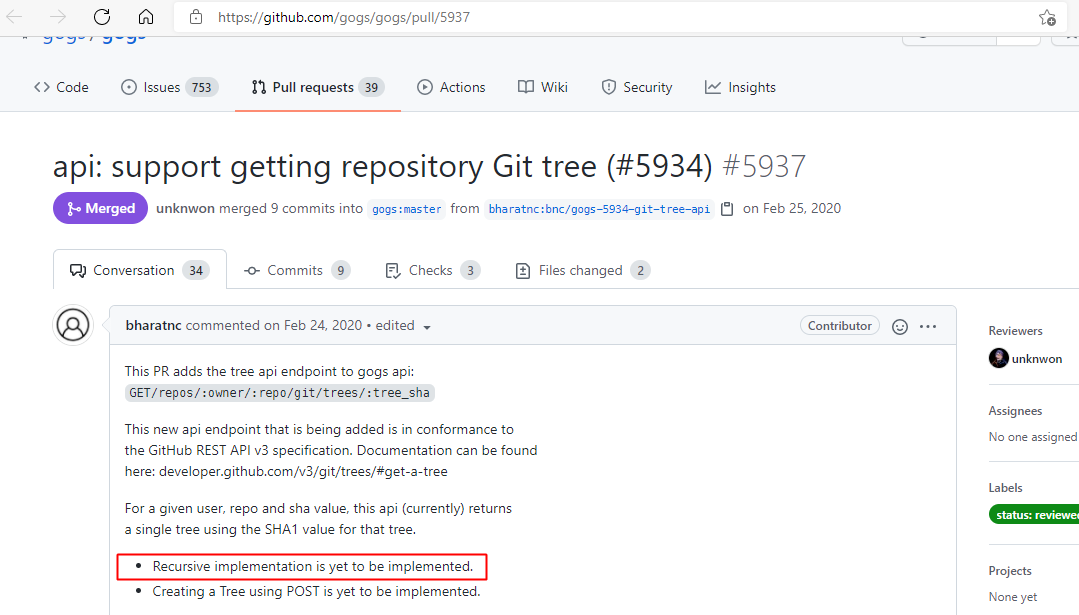Switch to the Commits tab
The height and width of the screenshot is (615, 1079).
294,270
